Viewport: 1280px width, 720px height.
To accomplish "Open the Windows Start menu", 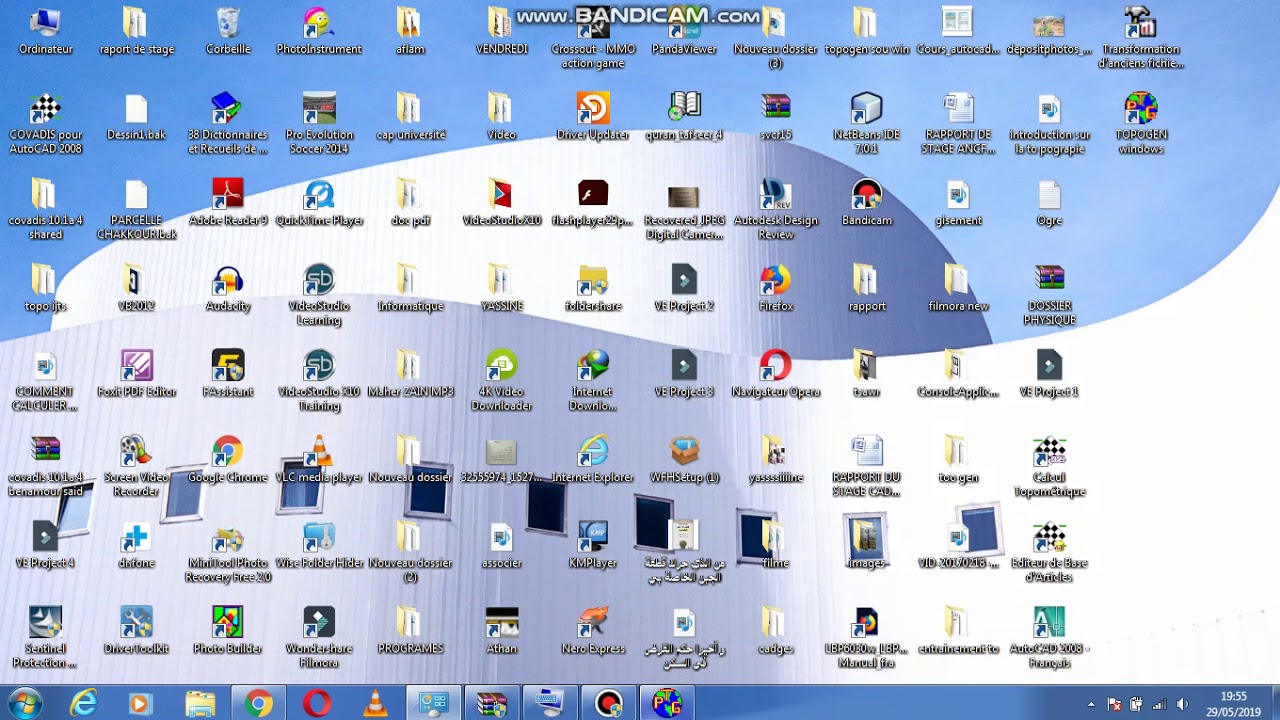I will pos(23,704).
